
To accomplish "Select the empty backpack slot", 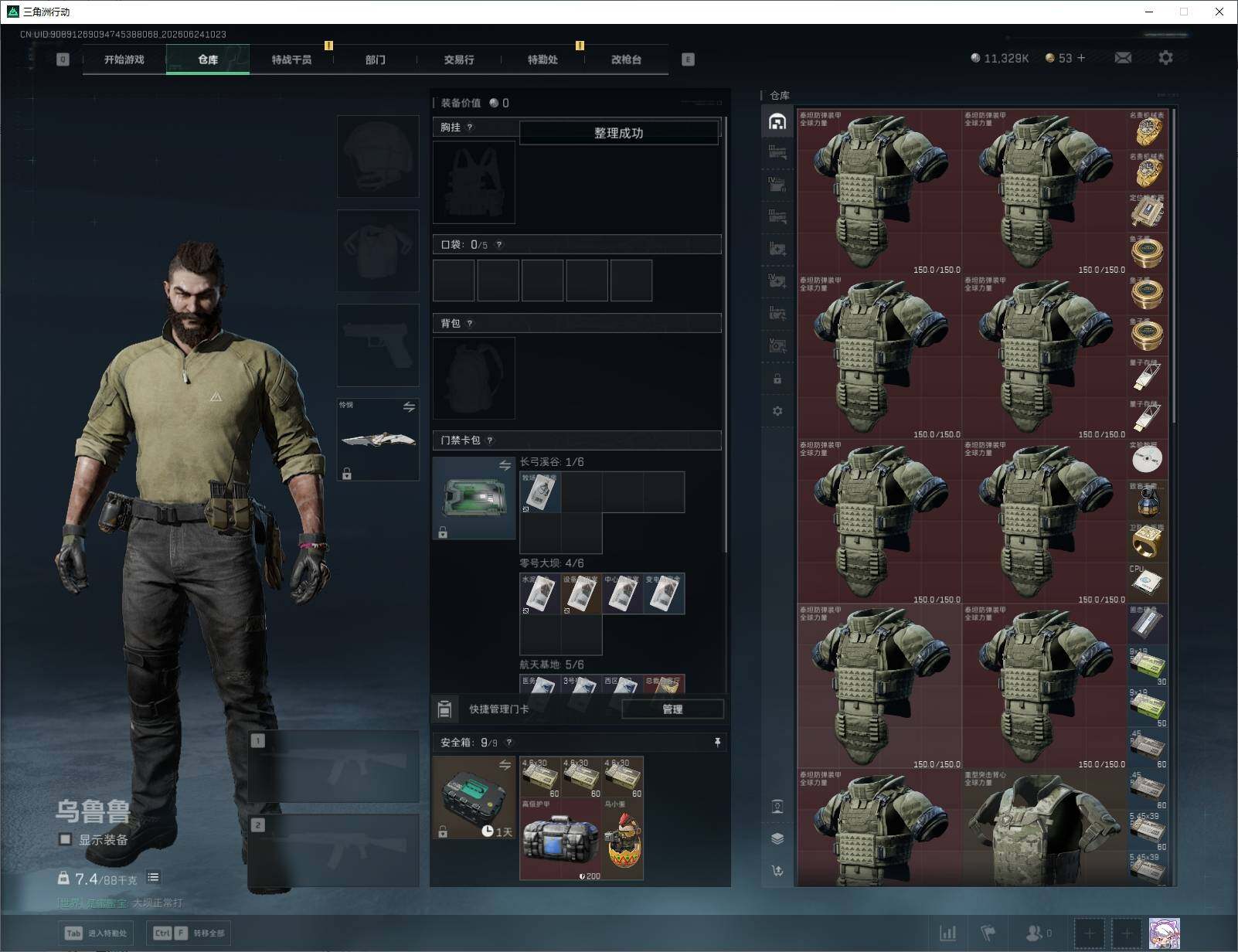I will click(474, 379).
